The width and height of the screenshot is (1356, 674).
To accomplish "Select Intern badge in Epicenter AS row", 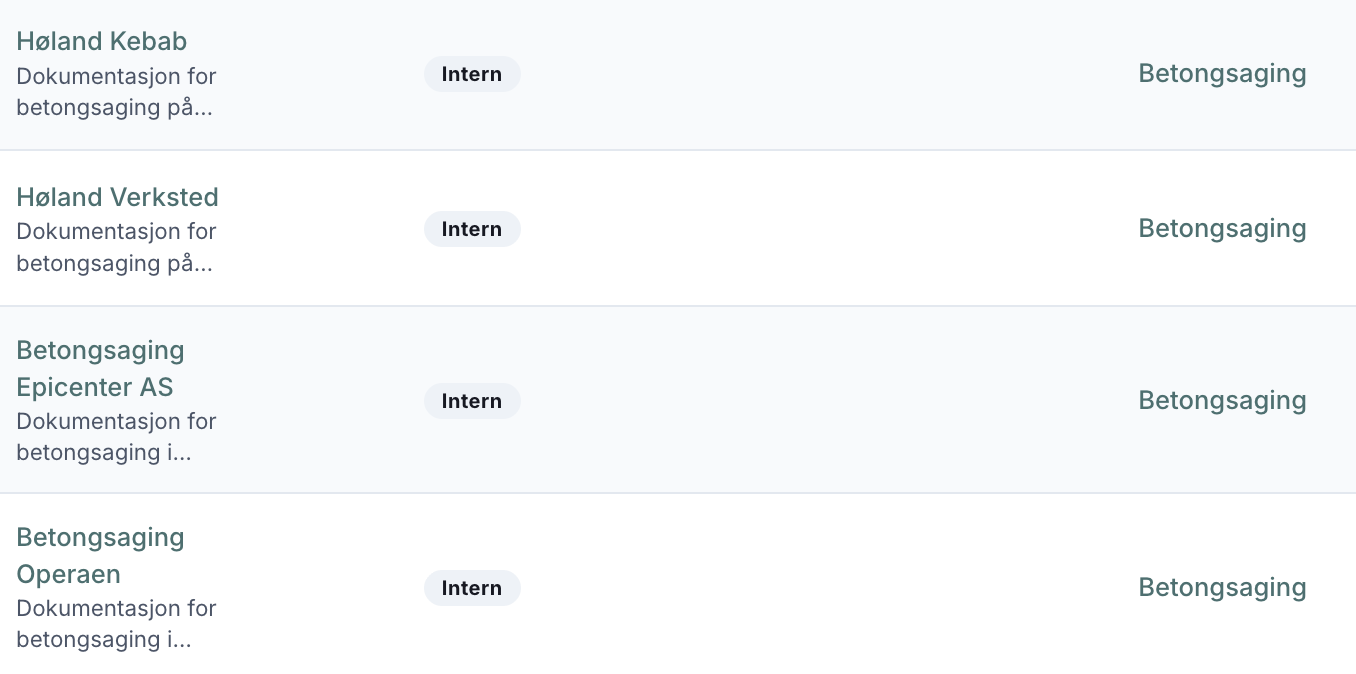I will click(x=472, y=402).
